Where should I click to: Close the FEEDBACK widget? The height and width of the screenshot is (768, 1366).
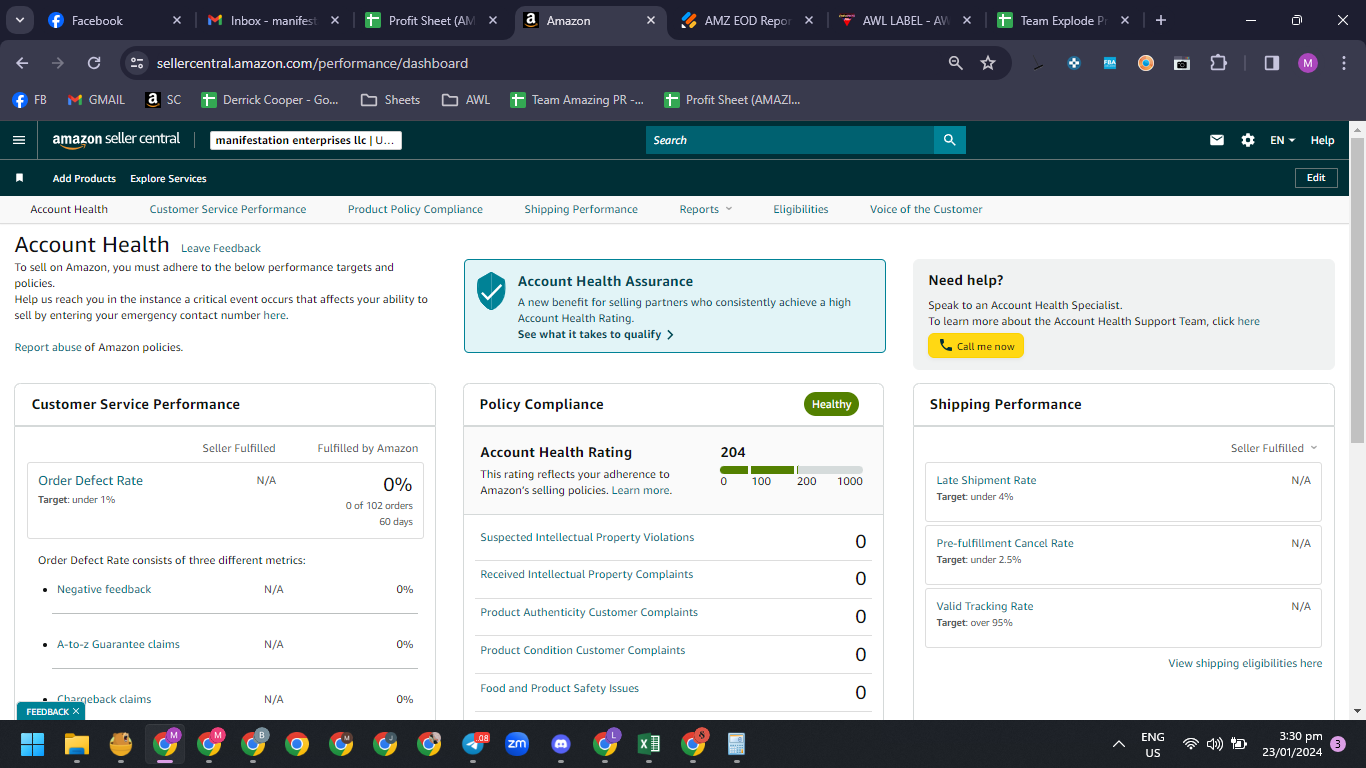76,712
